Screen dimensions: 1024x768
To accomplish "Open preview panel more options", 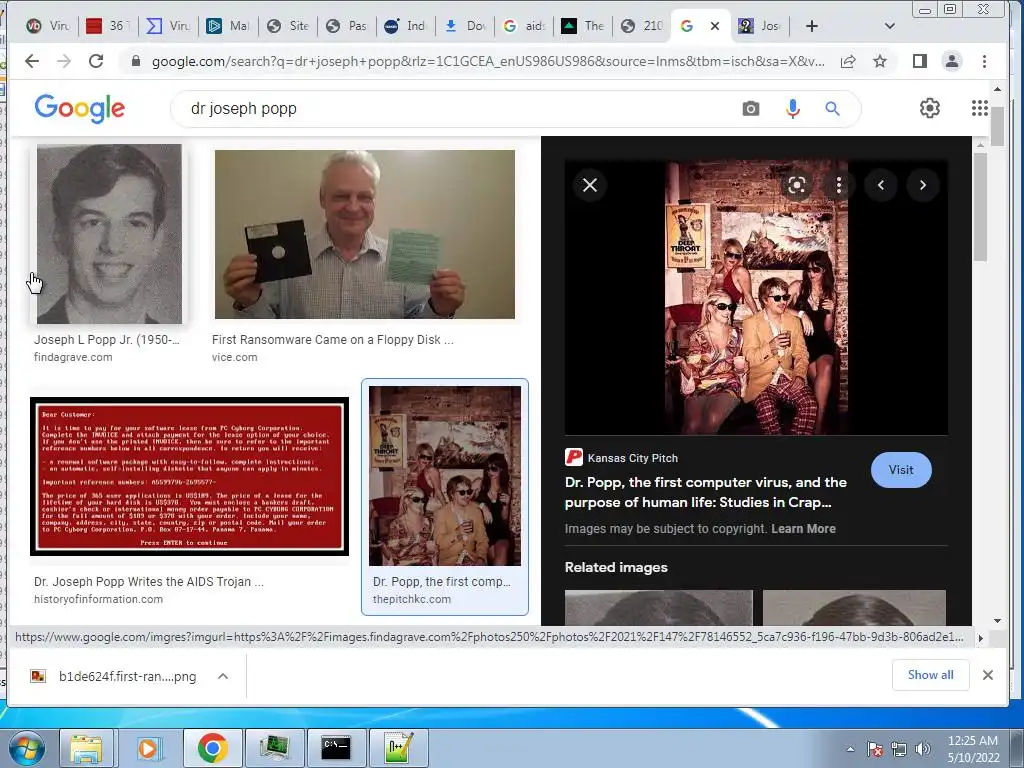I will click(839, 185).
